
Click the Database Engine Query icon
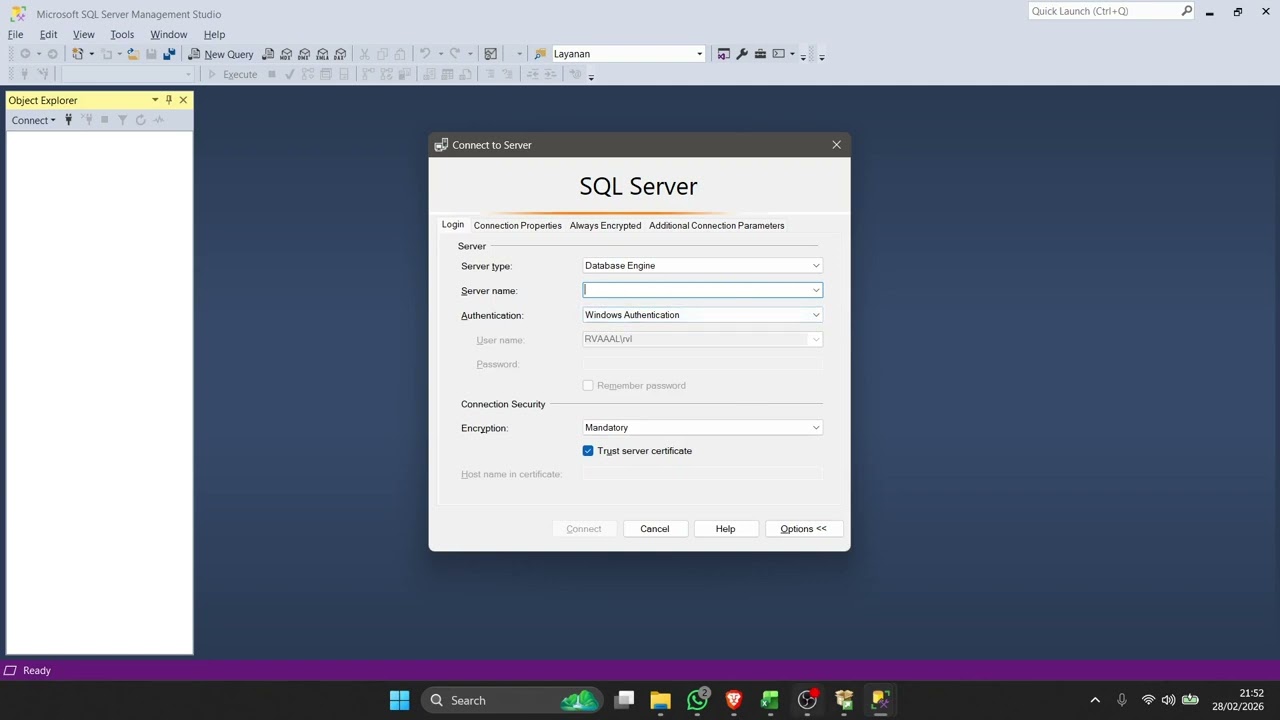[x=268, y=54]
